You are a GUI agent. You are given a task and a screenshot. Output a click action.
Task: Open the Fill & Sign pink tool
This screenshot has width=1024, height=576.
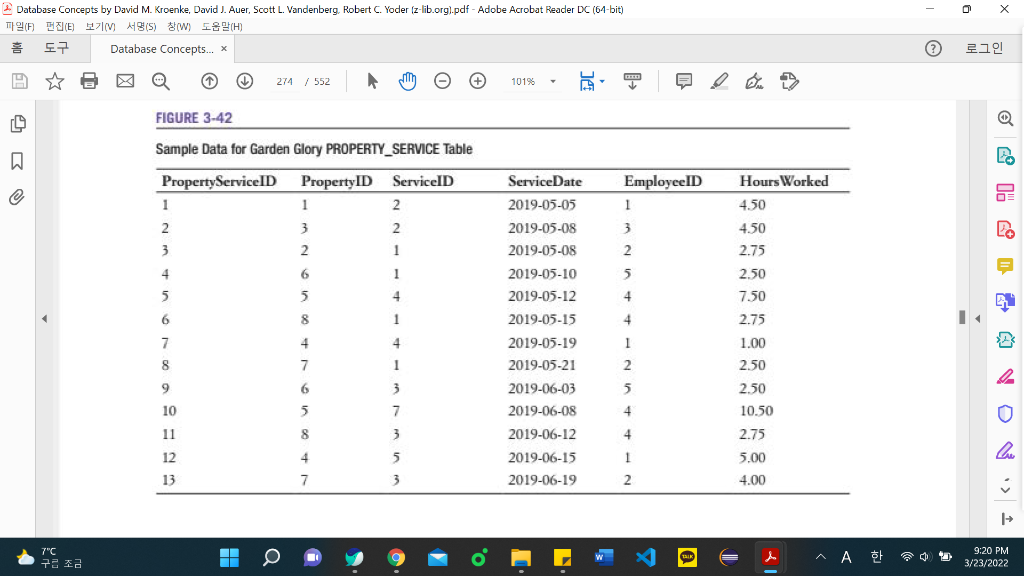[1006, 377]
